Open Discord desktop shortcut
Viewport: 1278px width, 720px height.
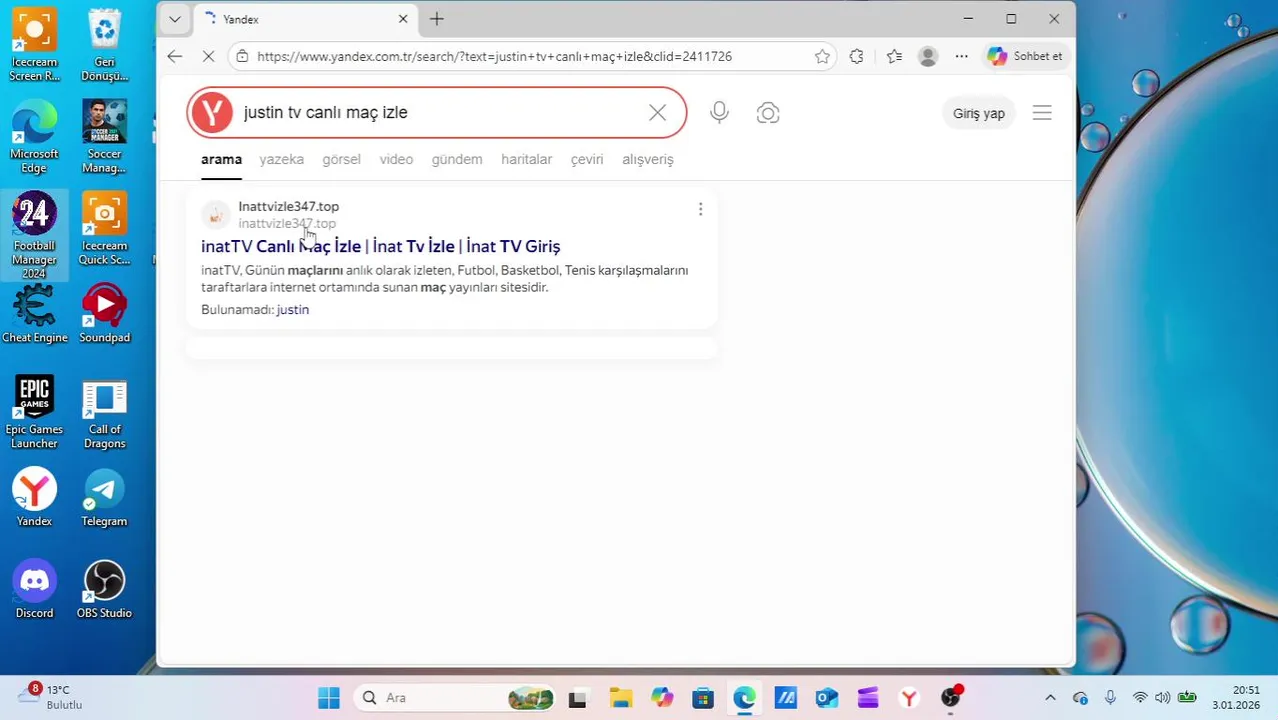(x=34, y=590)
